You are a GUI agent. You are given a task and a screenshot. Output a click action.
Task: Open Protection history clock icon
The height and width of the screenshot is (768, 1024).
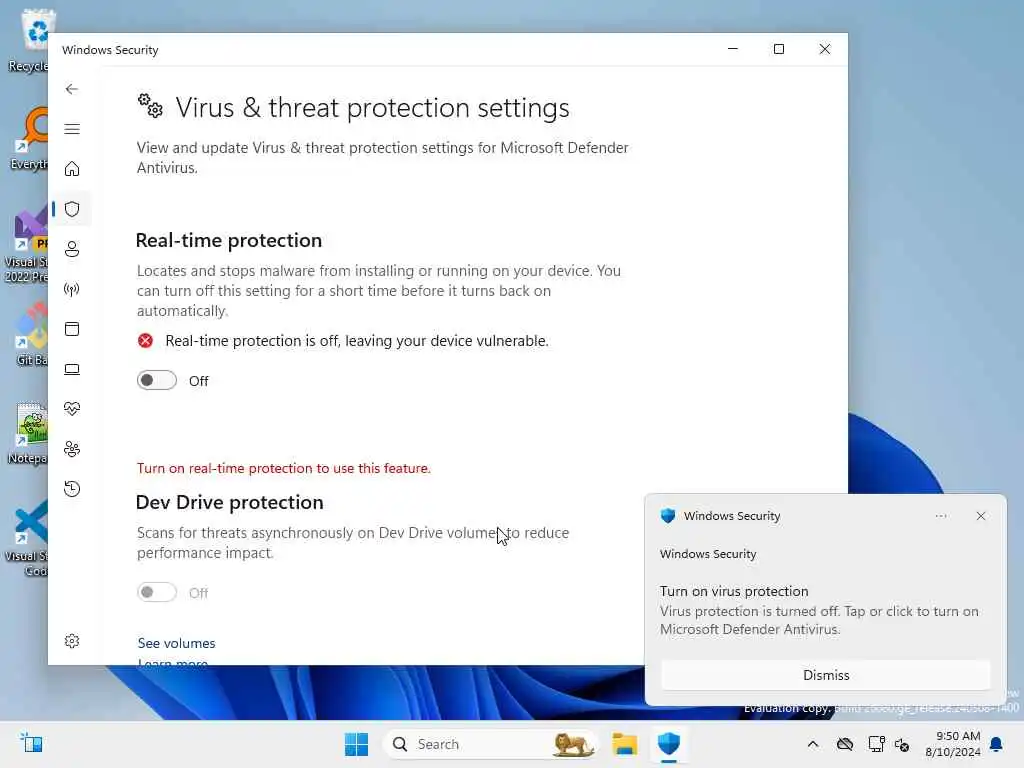point(72,489)
